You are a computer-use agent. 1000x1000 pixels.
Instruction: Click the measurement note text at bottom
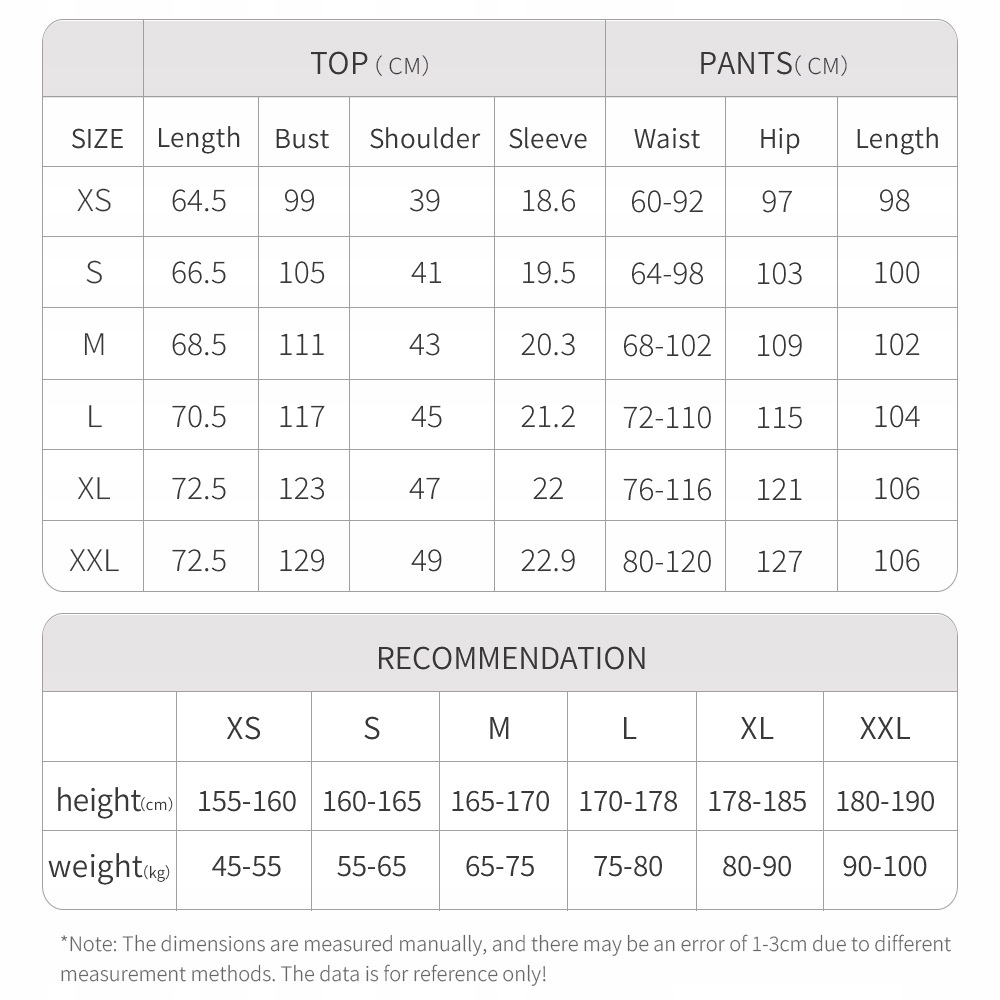point(505,958)
